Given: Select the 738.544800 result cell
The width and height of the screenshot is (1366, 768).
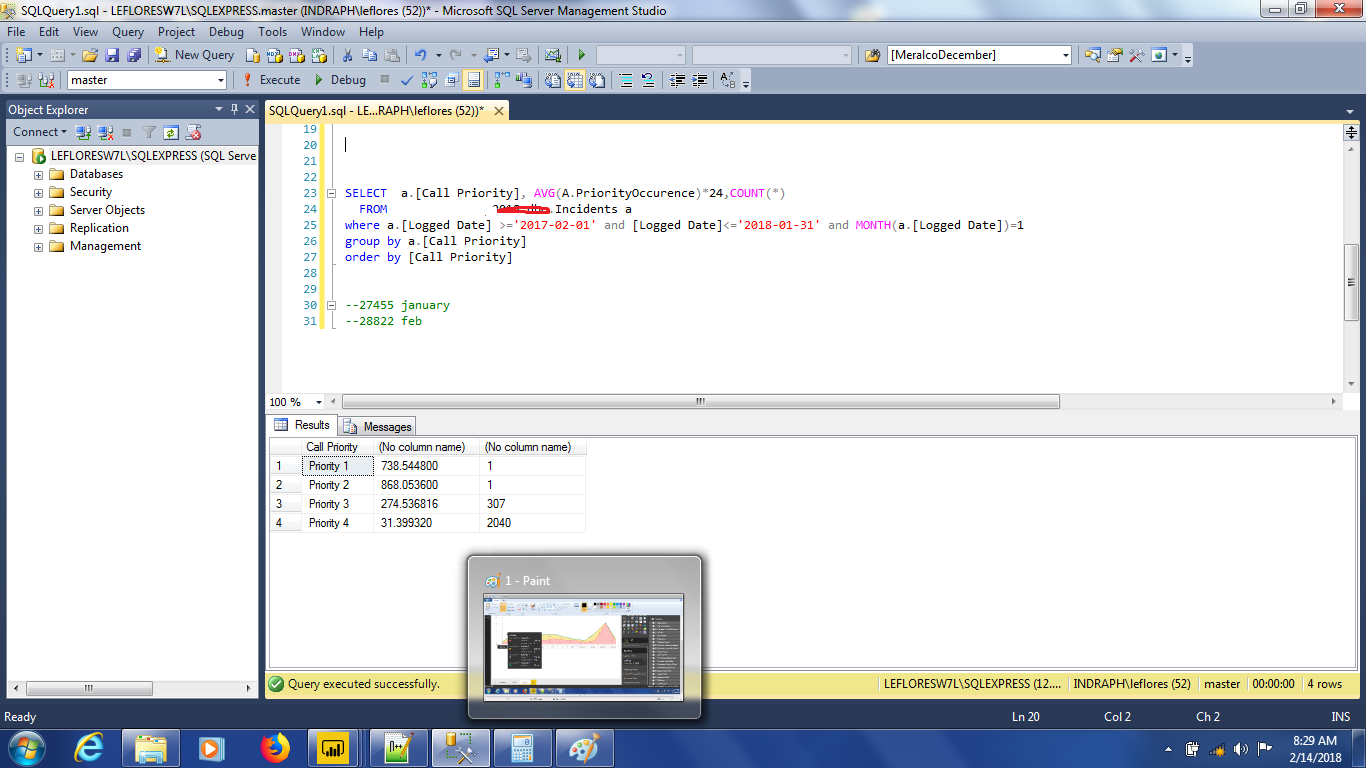Looking at the screenshot, I should [x=427, y=466].
